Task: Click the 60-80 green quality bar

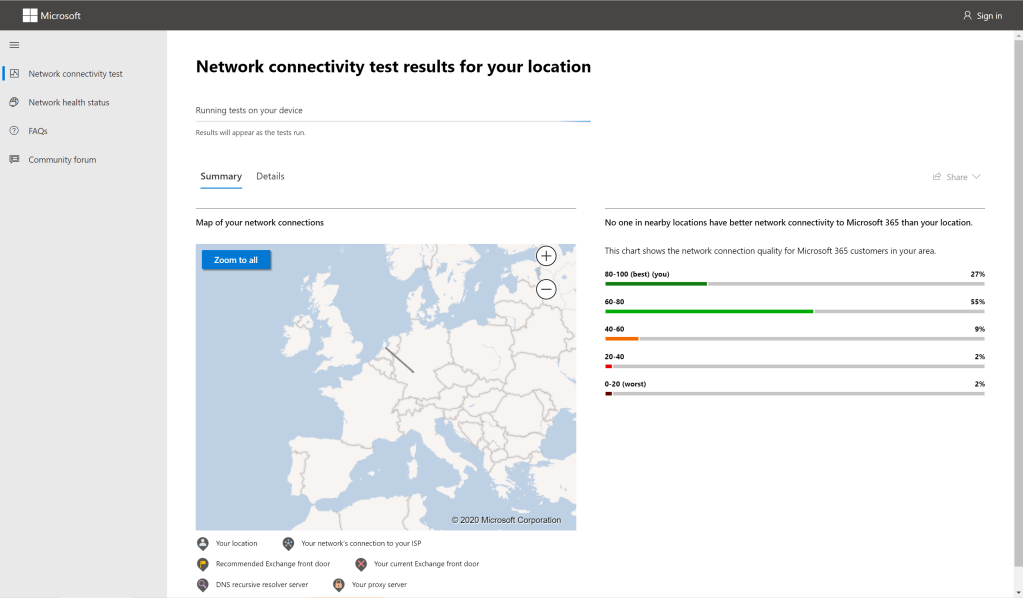Action: tap(709, 311)
